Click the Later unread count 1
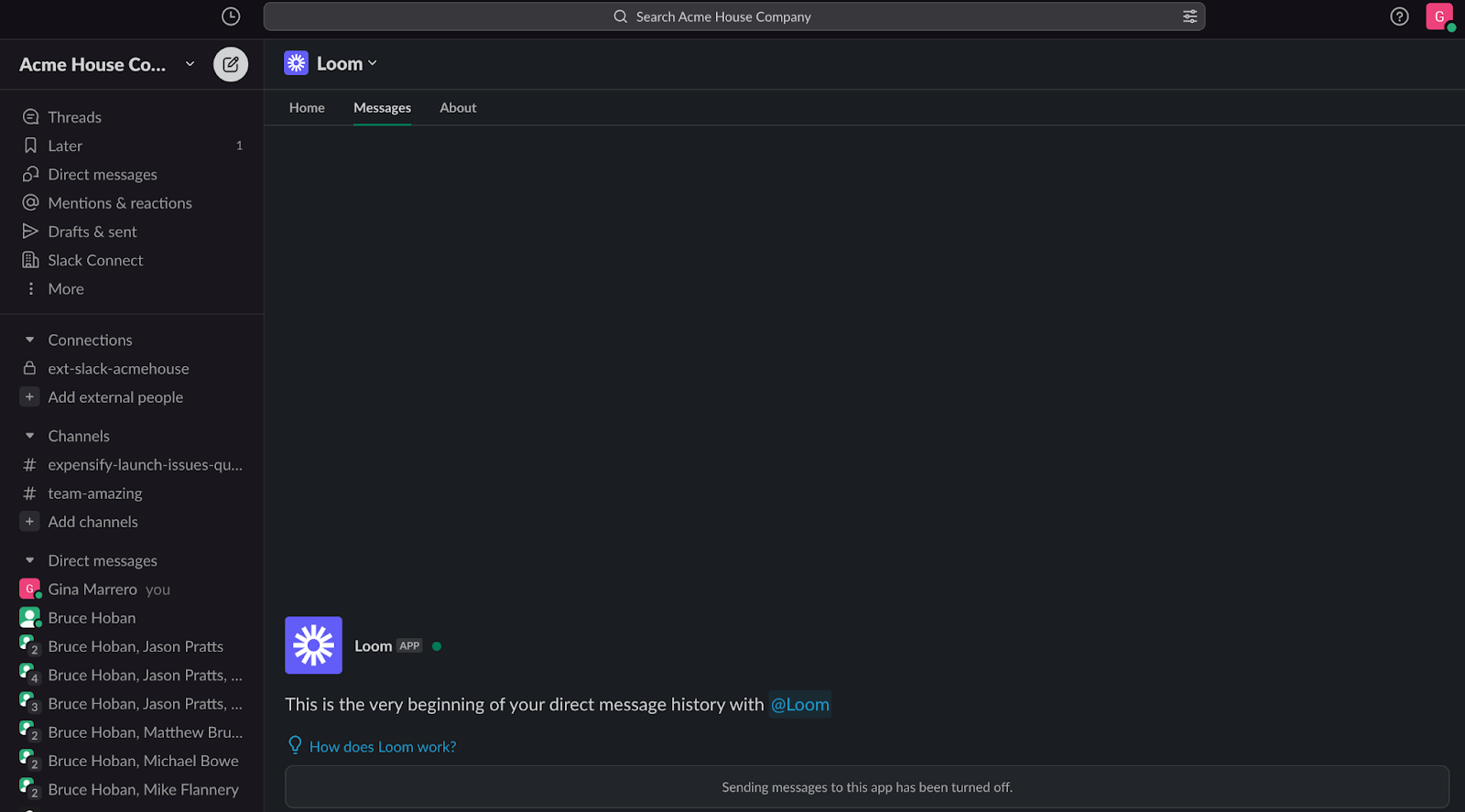 coord(239,146)
